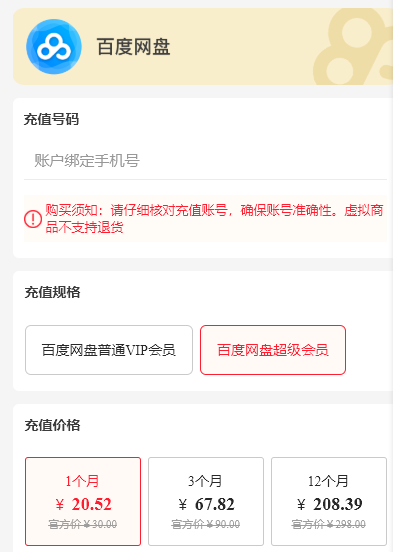Click the red exclamation warning icon
393x552 pixels.
33,219
